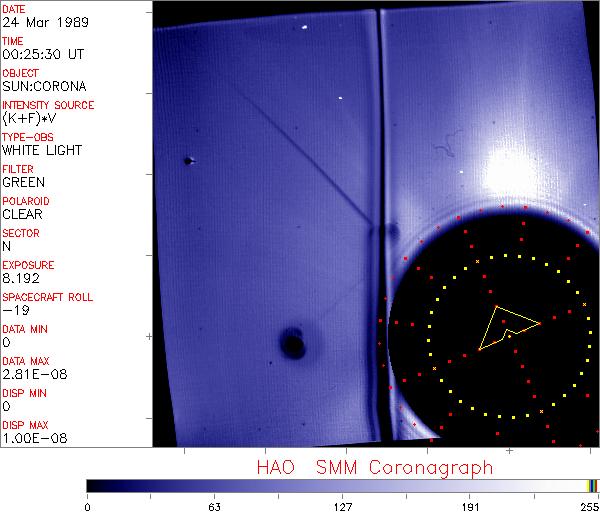600x512 pixels.
Task: Click the GREEN filter value
Action: coord(23,183)
